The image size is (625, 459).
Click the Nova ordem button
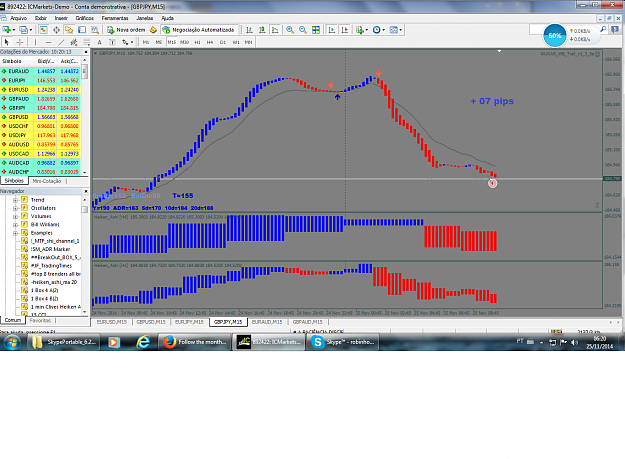(x=126, y=30)
